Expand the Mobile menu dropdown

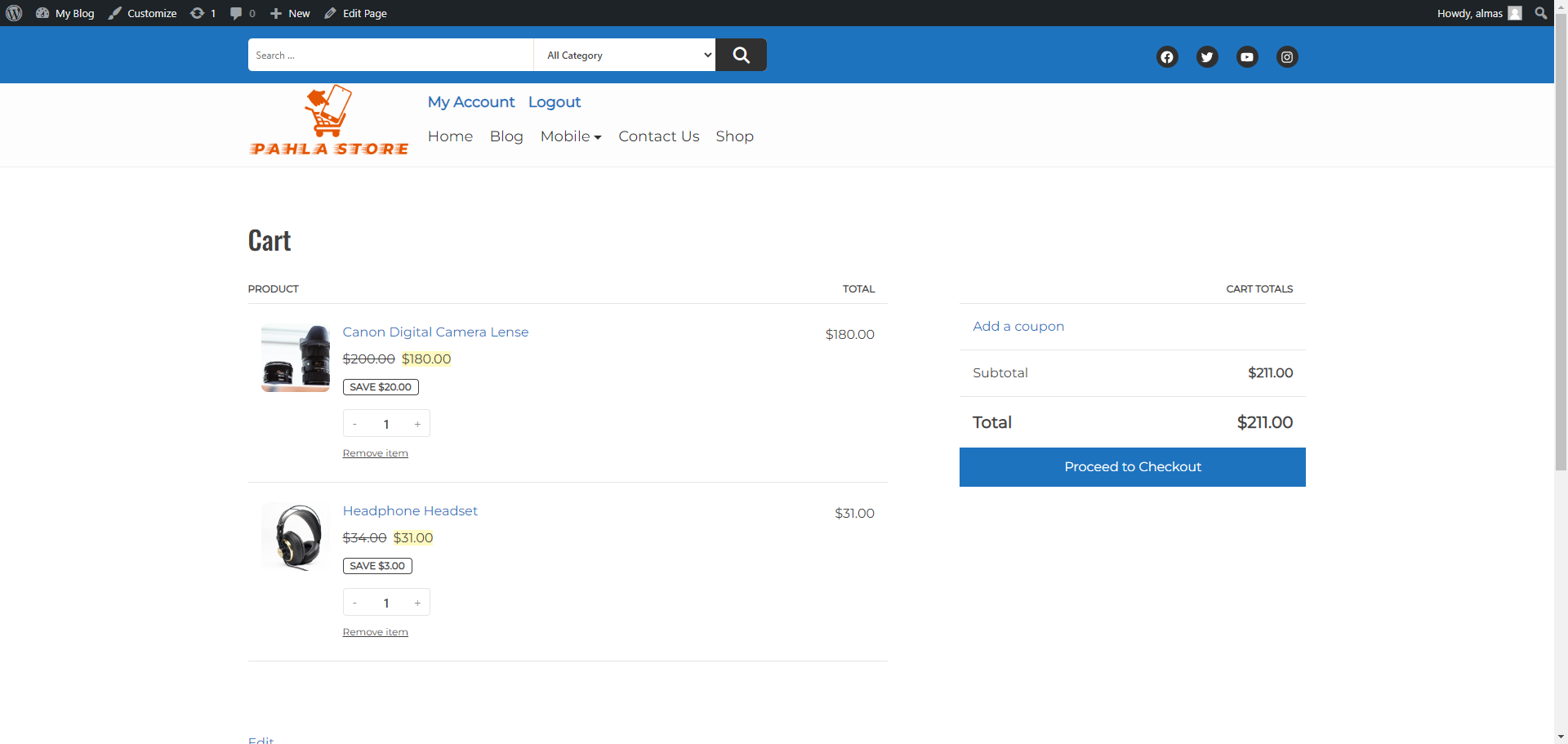[x=571, y=136]
